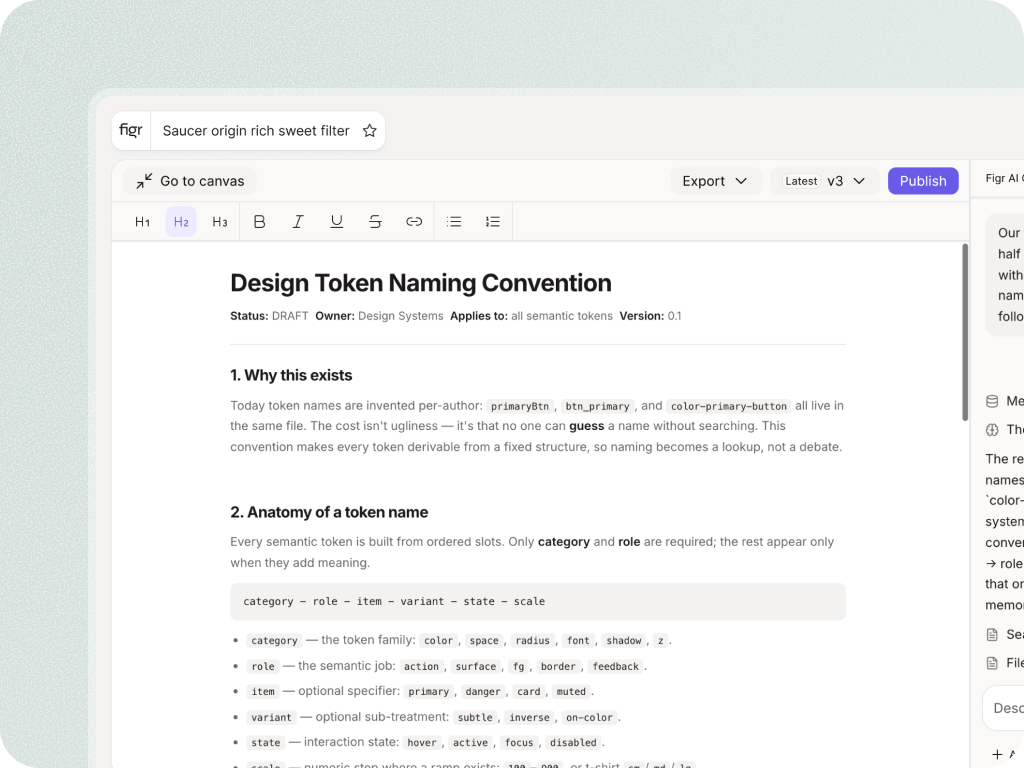1024x768 pixels.
Task: Click the color-primary-button code token
Action: tap(729, 406)
